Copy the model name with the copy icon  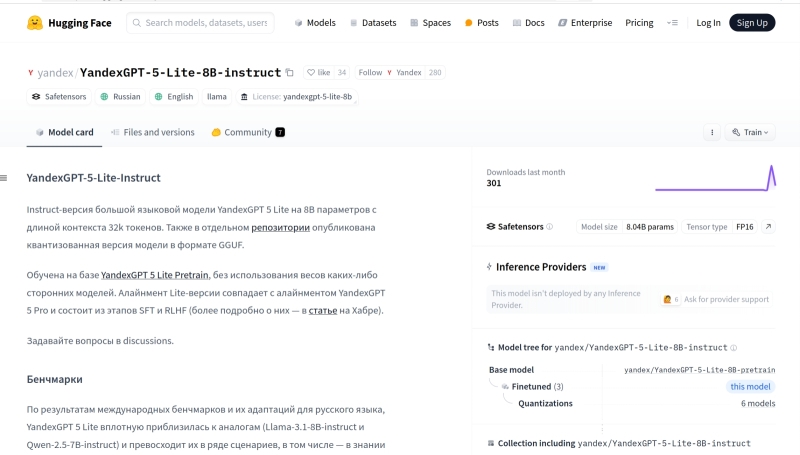(x=290, y=72)
